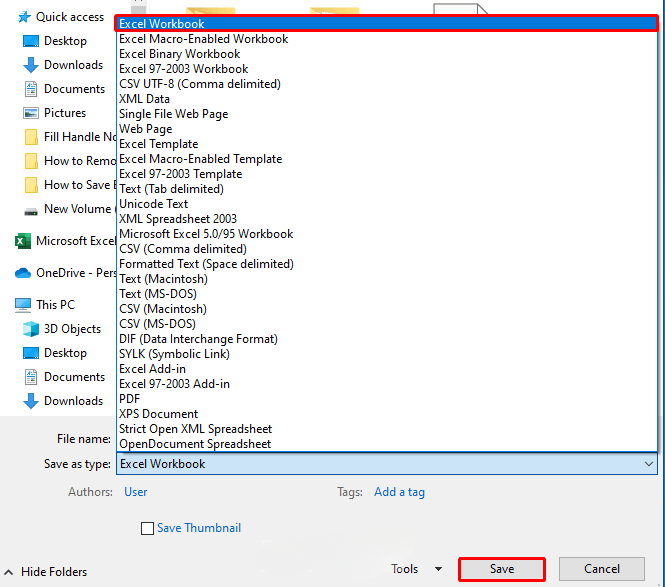
Task: Click Add a tag link
Action: [399, 492]
